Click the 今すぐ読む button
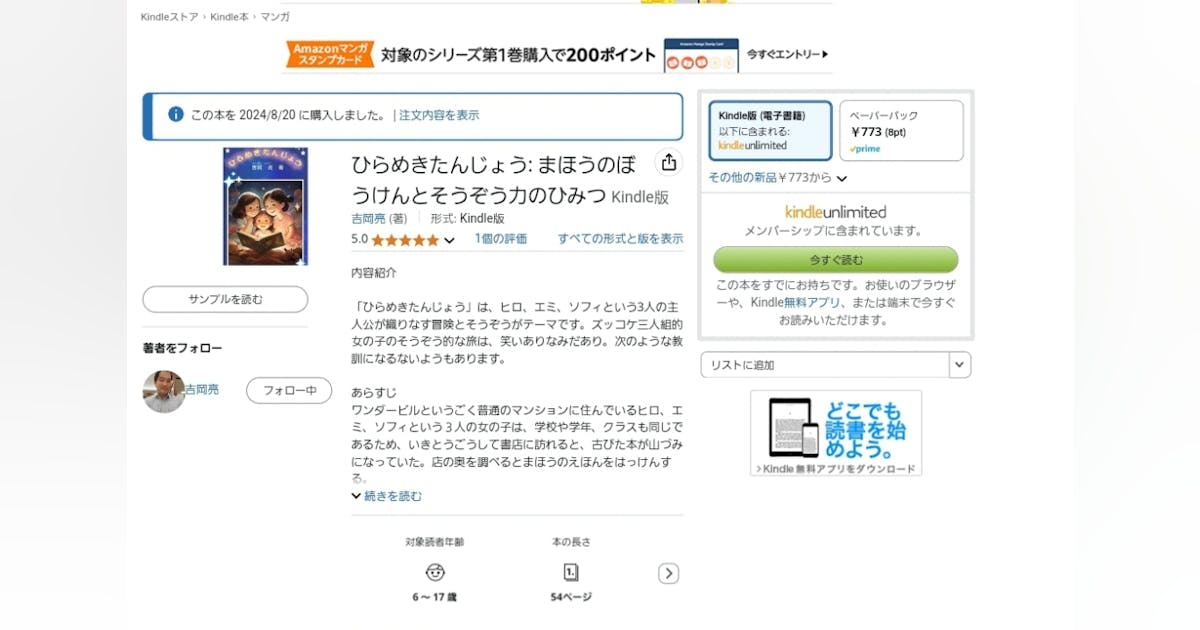This screenshot has height=630, width=1200. click(x=836, y=260)
